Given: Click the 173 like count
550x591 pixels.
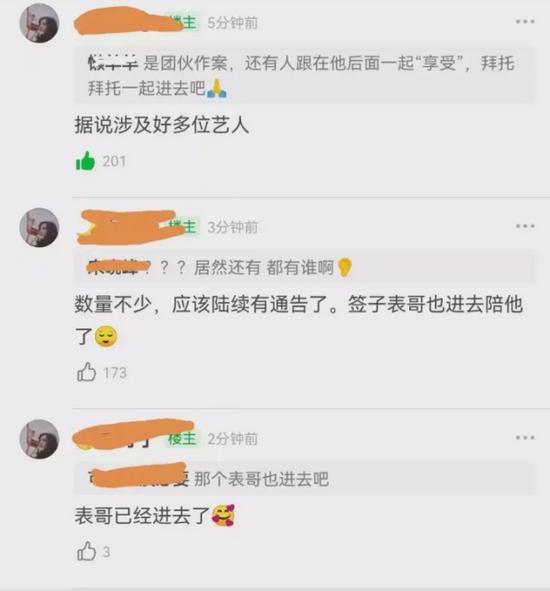Looking at the screenshot, I should [115, 373].
